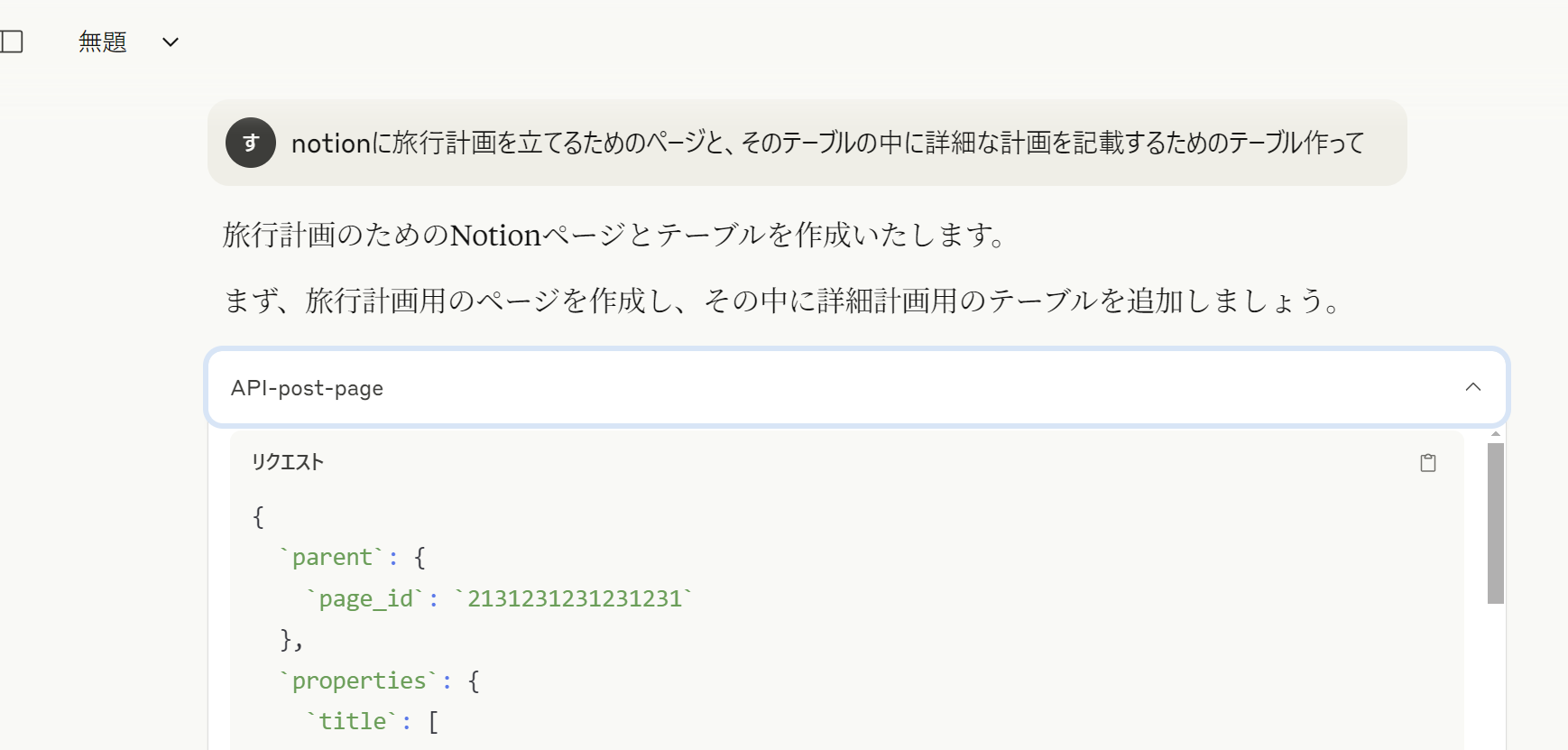
Task: Click the page id value 2131231231231231
Action: click(575, 598)
